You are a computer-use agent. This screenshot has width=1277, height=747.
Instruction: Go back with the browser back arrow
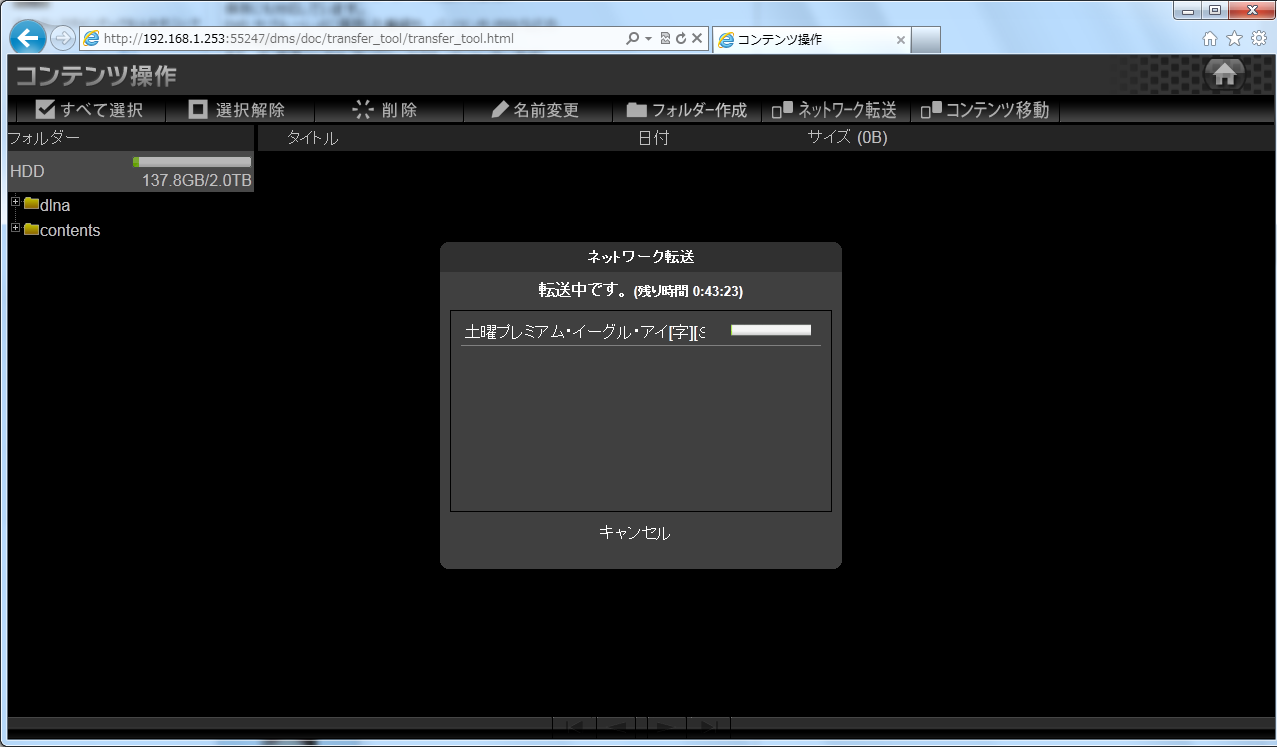(29, 38)
